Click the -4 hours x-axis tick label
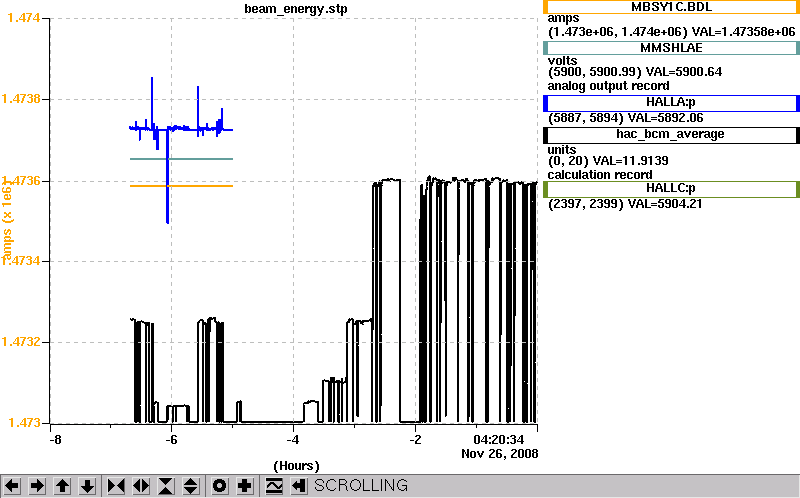Viewport: 800px width, 498px height. click(292, 439)
